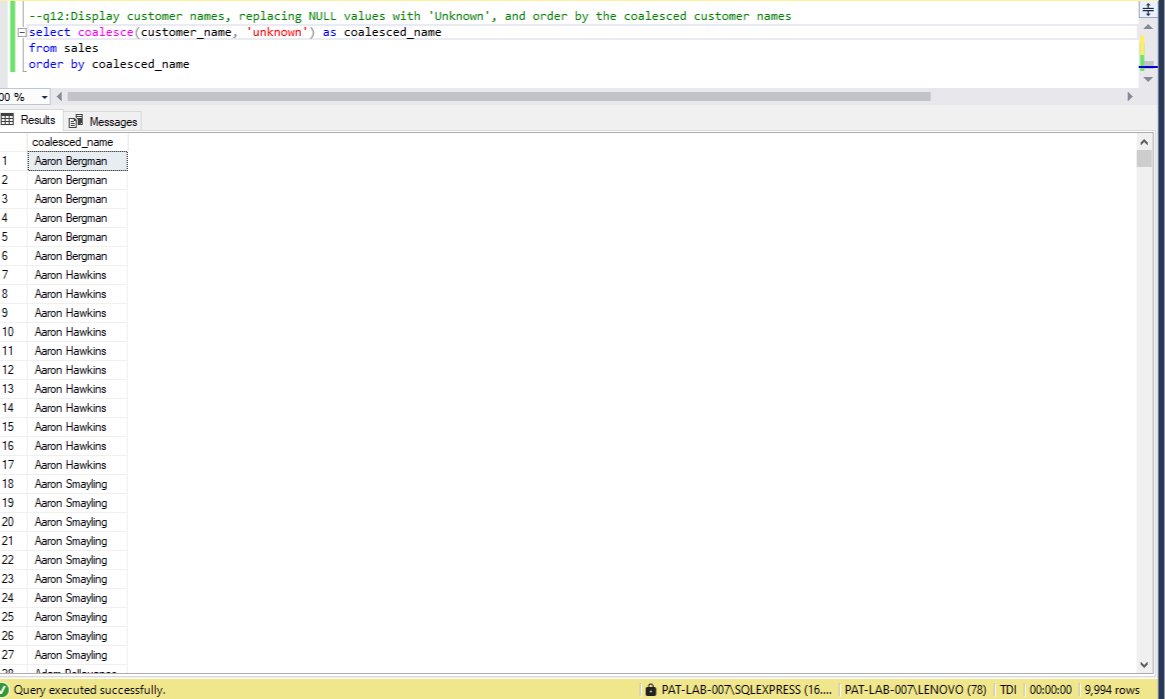Click row header number 5

click(13, 237)
